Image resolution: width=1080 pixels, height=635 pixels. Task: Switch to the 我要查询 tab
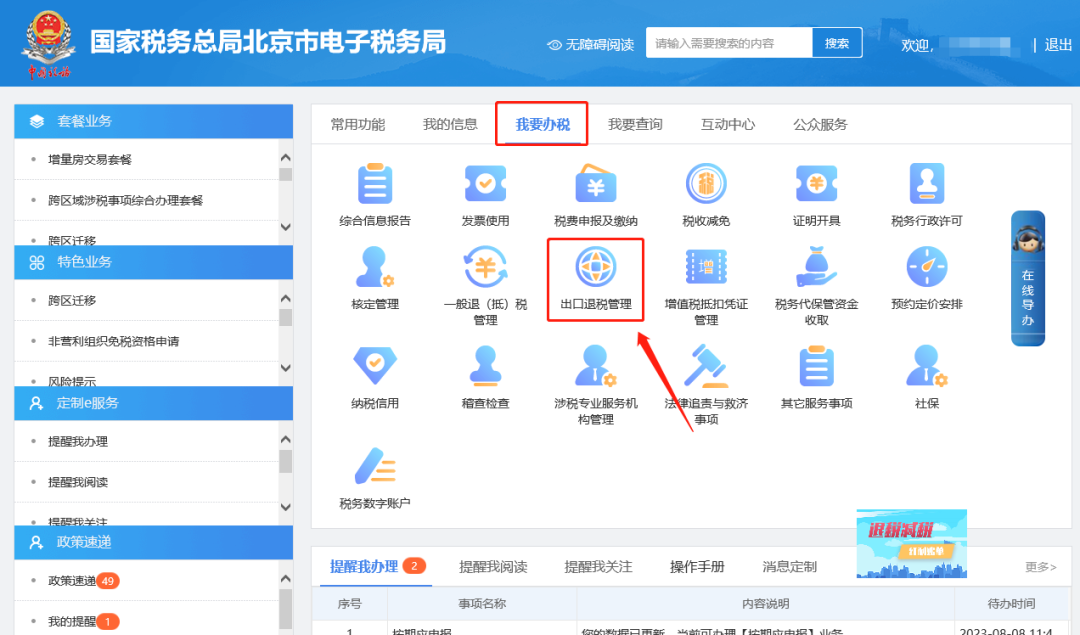[635, 125]
